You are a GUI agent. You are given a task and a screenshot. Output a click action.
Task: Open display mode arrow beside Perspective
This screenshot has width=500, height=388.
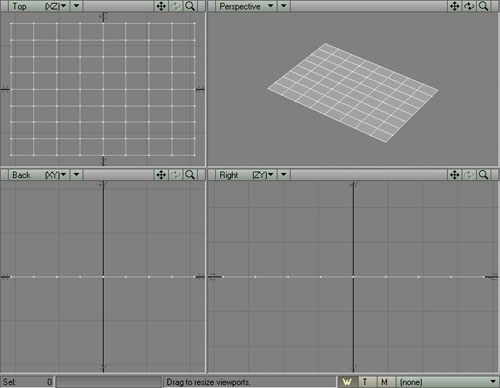tap(284, 6)
